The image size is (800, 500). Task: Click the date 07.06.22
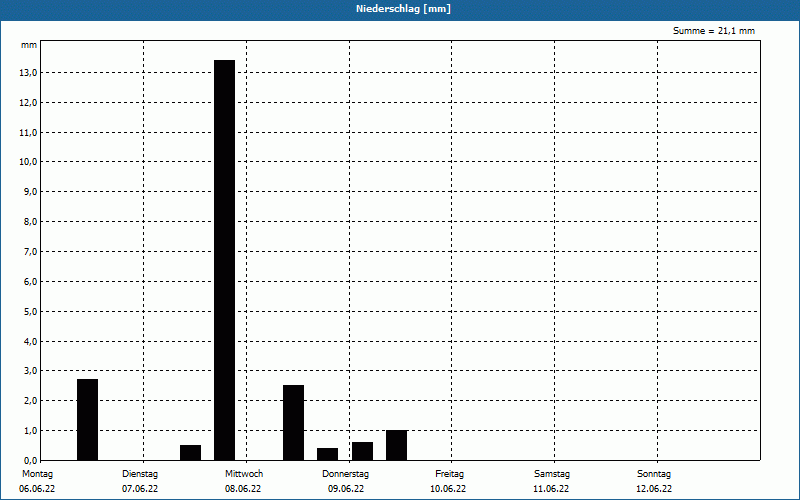tap(140, 489)
